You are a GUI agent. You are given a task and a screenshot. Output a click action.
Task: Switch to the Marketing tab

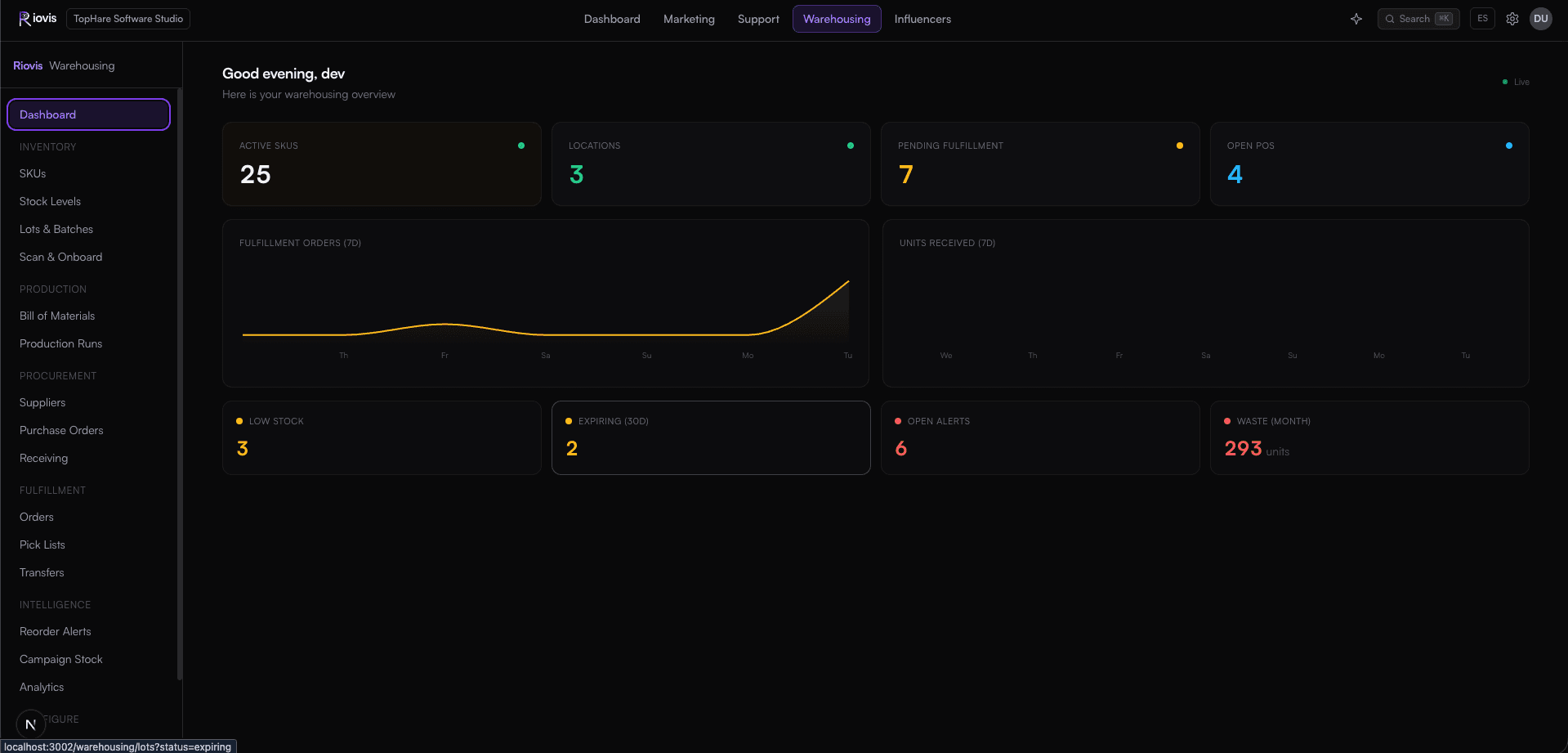(x=689, y=19)
